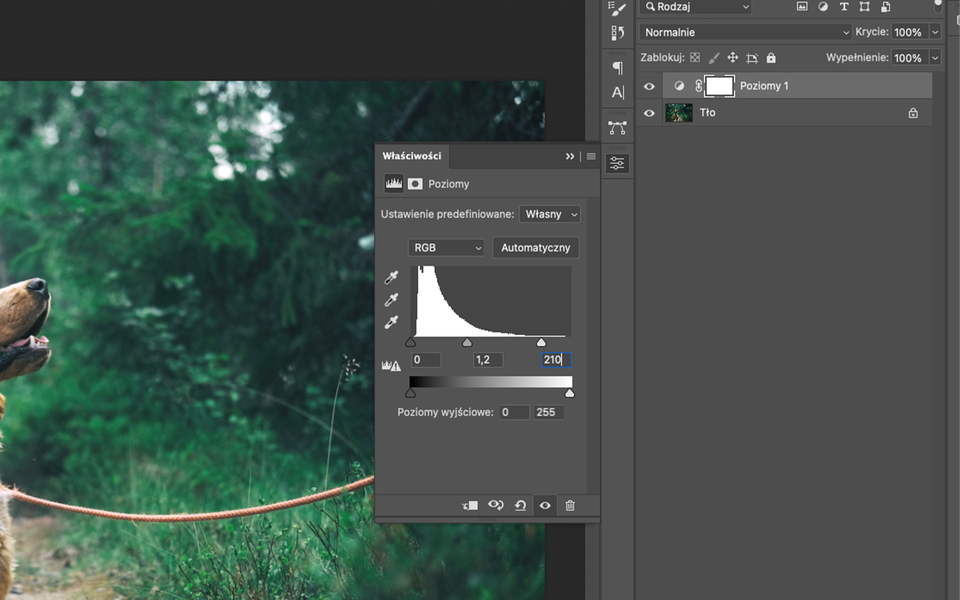The width and height of the screenshot is (960, 600).
Task: Open the RGB channel dropdown
Action: pyautogui.click(x=445, y=247)
